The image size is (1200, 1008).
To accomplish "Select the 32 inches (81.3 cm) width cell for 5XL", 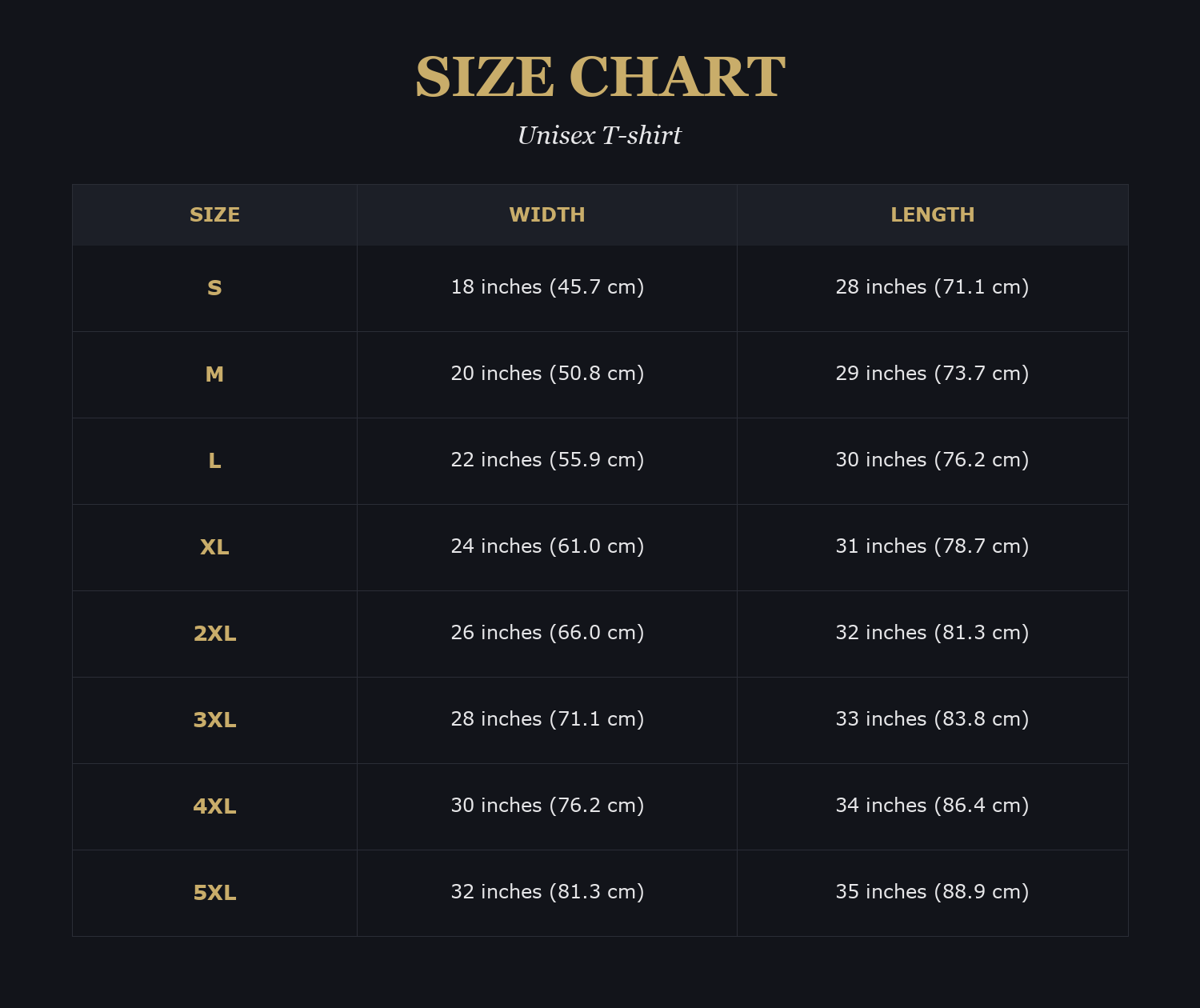I will (547, 894).
